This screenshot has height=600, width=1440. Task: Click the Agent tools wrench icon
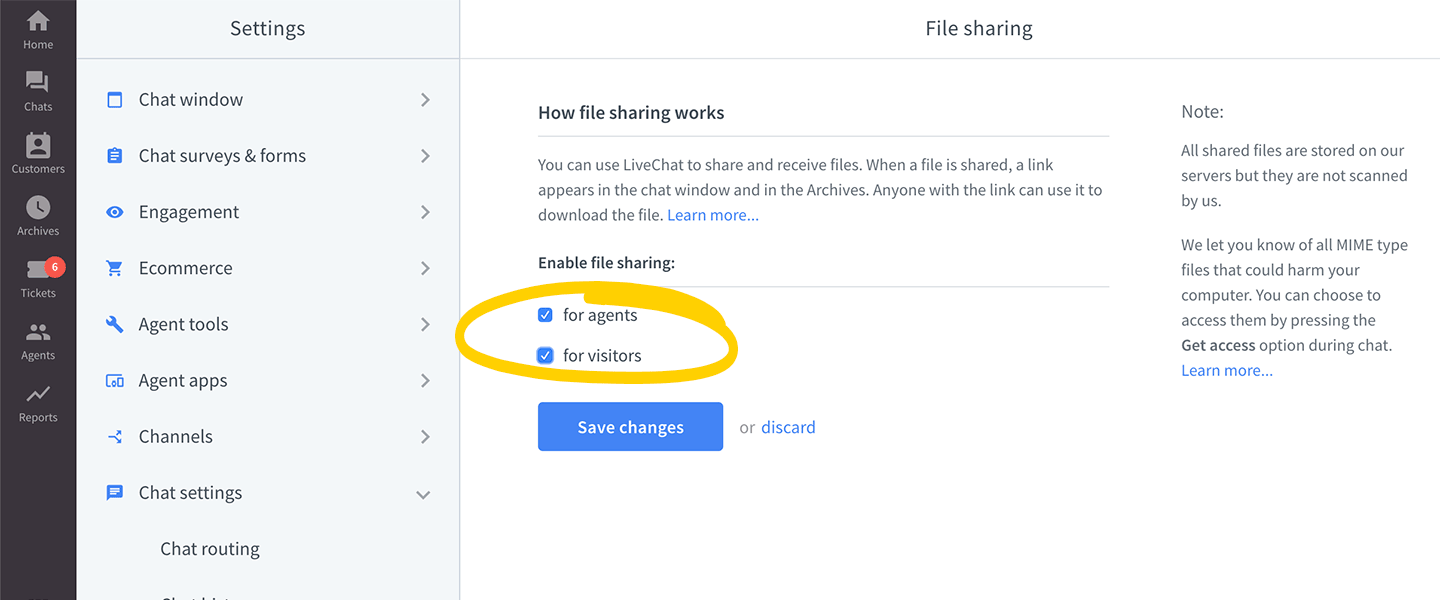[114, 323]
